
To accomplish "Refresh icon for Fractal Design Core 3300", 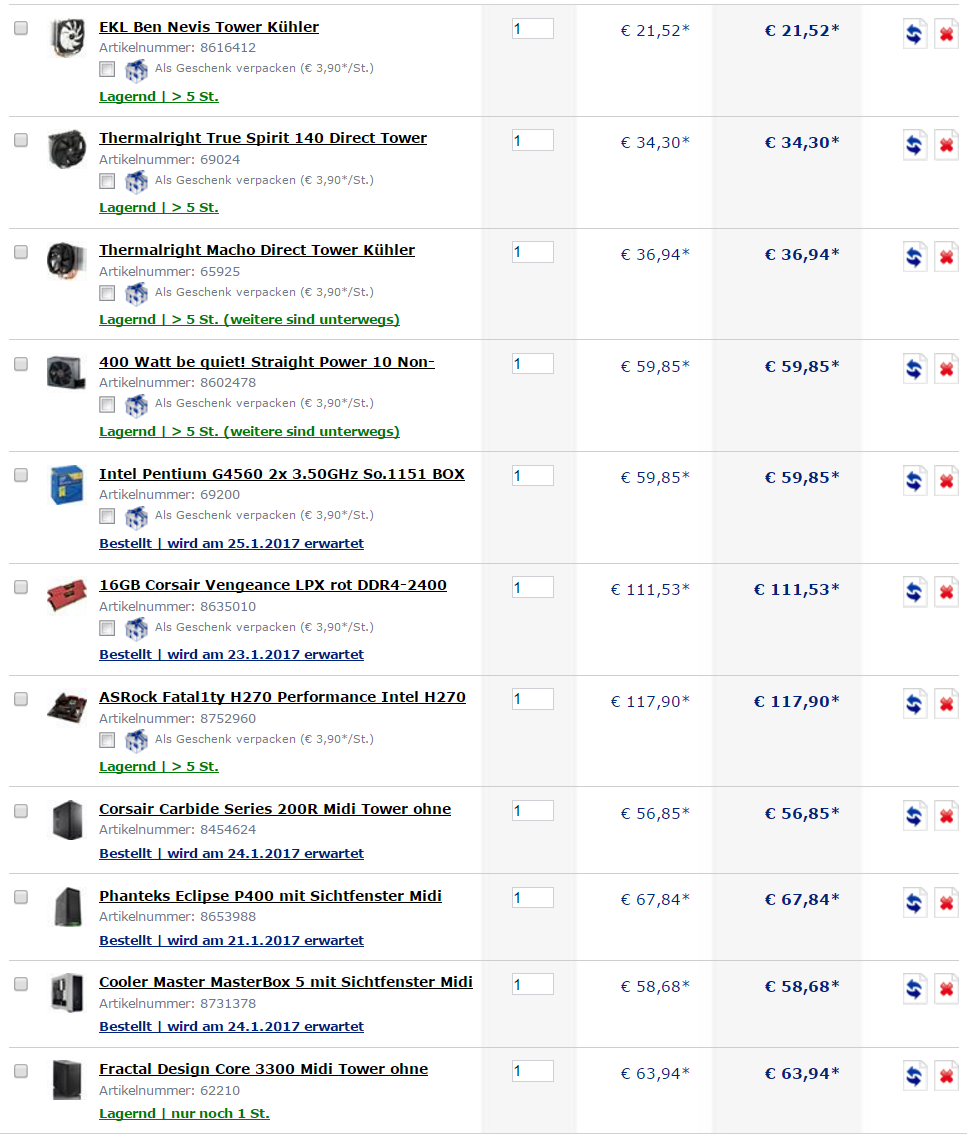I will [915, 1076].
